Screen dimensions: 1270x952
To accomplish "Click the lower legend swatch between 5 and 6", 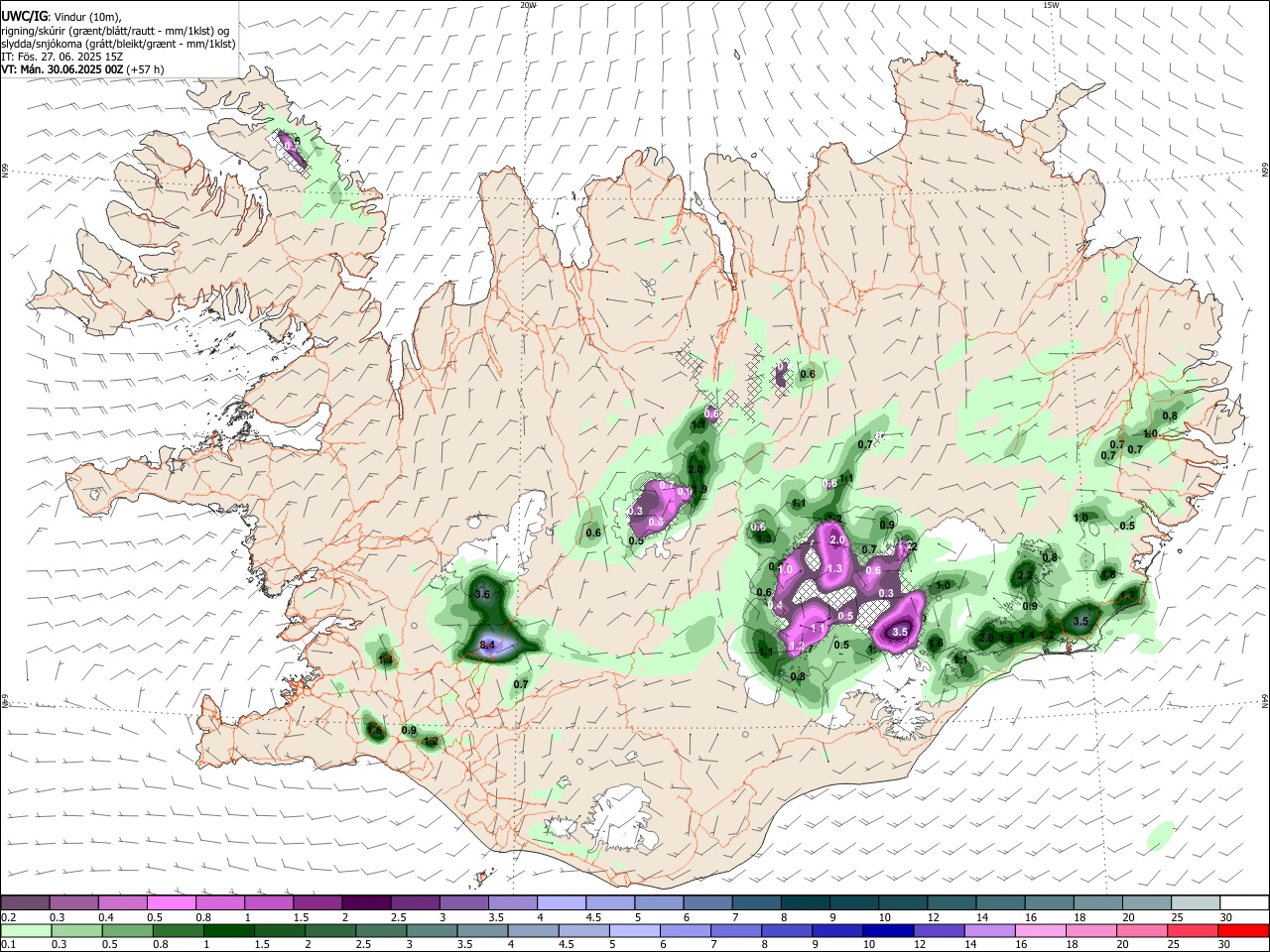I will tap(635, 930).
